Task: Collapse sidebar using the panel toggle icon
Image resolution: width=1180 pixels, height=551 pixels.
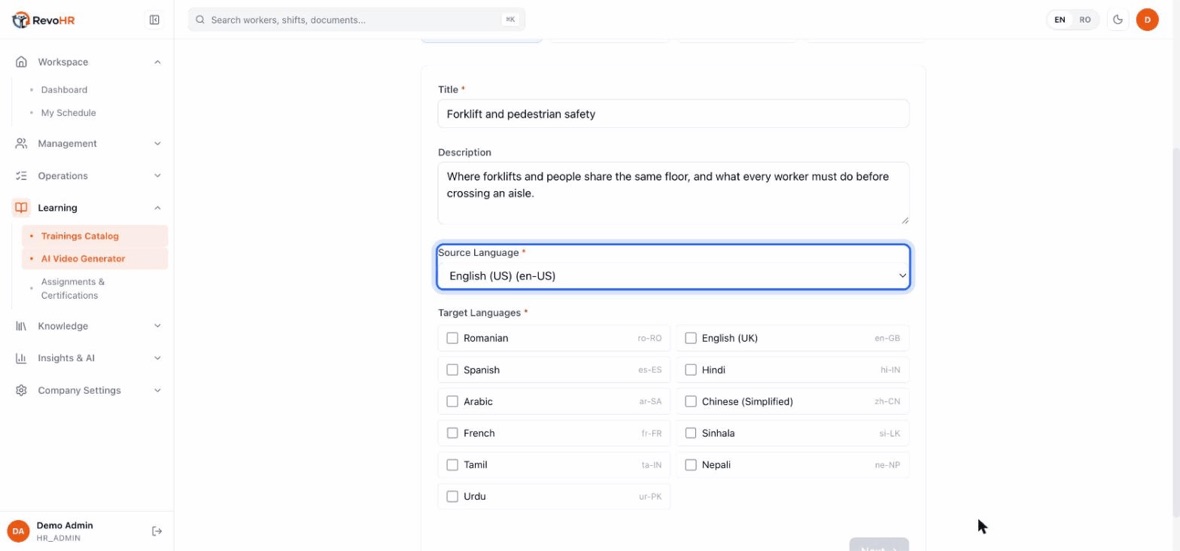Action: point(154,20)
